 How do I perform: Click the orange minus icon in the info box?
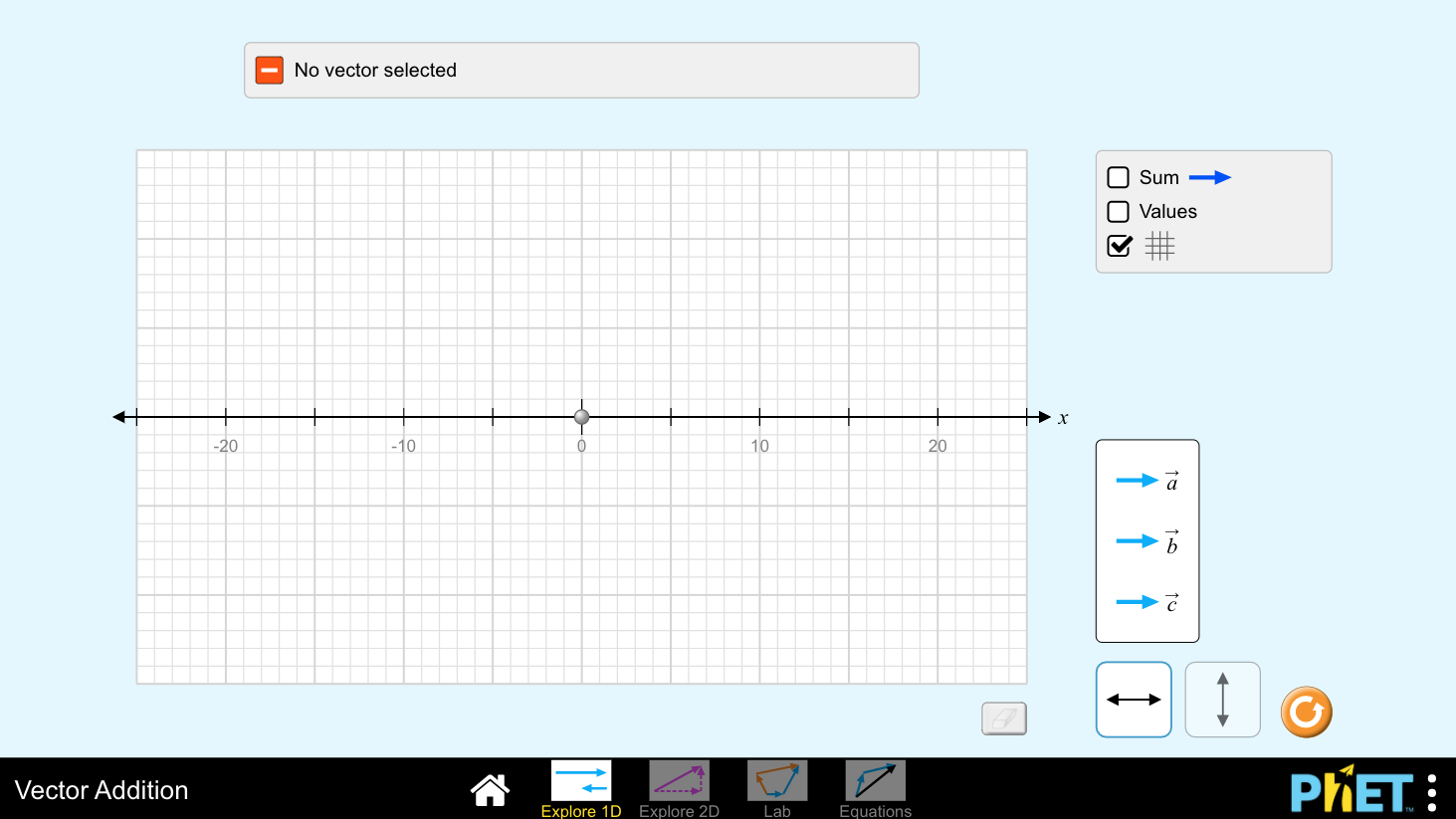tap(269, 70)
